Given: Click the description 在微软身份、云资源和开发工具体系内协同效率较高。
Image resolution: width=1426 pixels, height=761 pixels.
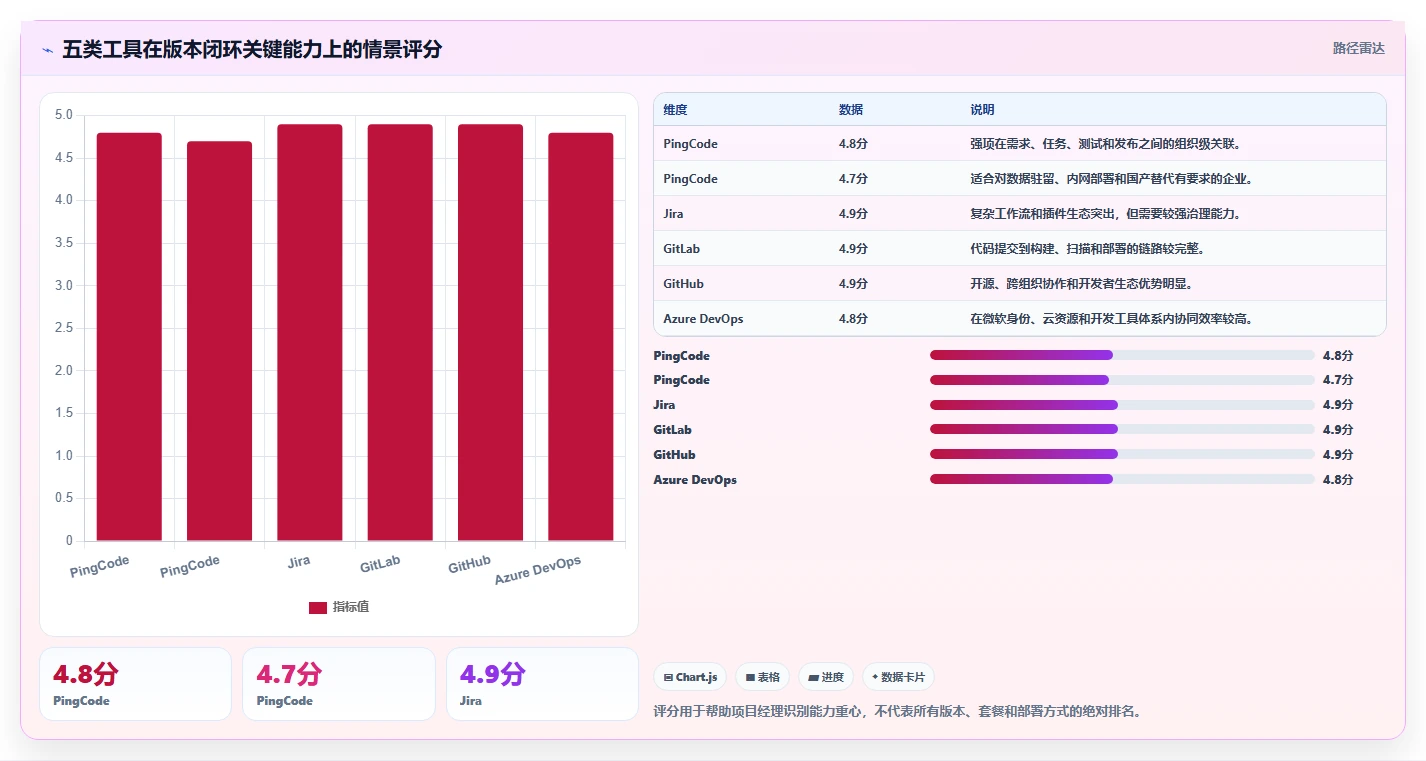Looking at the screenshot, I should tap(1112, 319).
